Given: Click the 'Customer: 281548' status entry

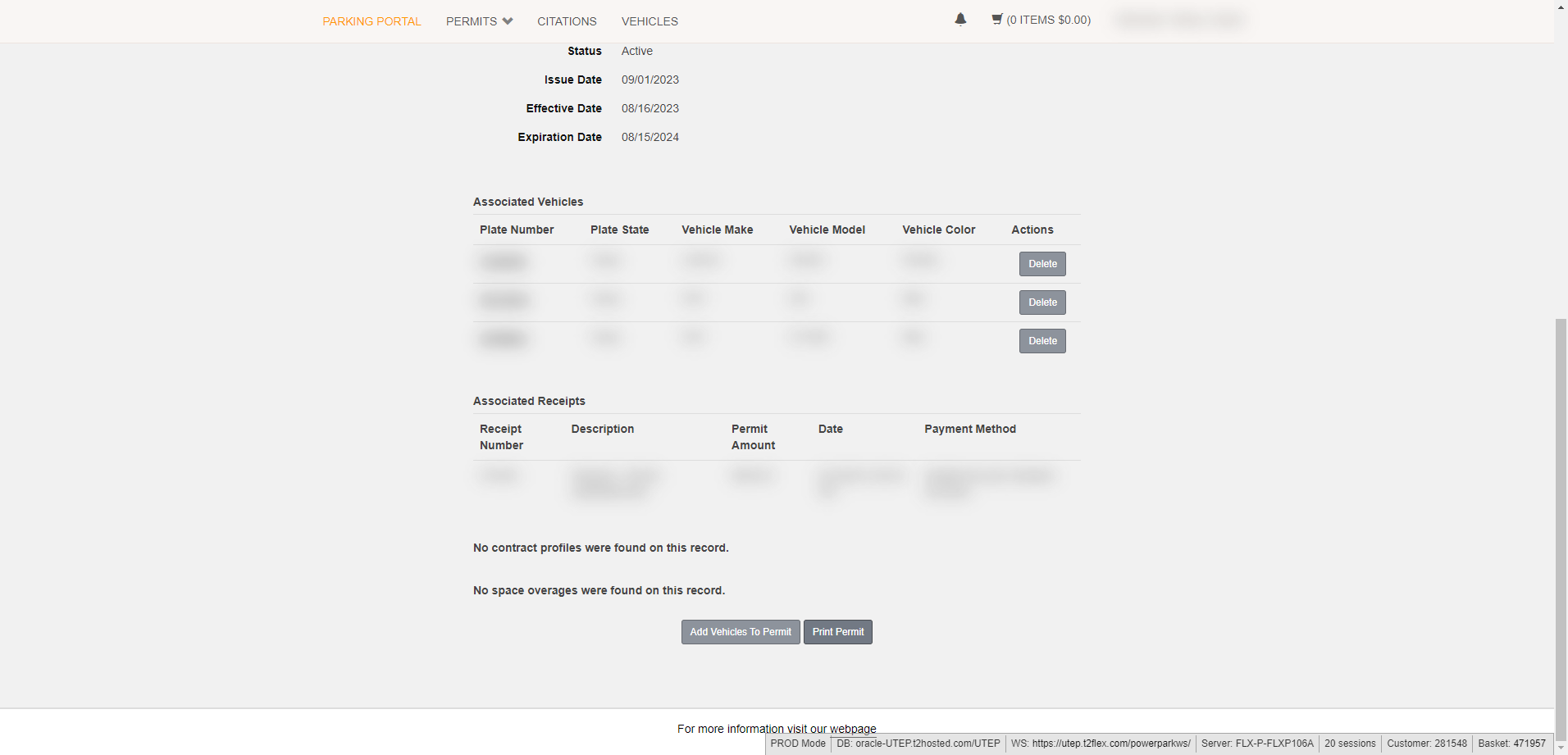Looking at the screenshot, I should tap(1427, 744).
